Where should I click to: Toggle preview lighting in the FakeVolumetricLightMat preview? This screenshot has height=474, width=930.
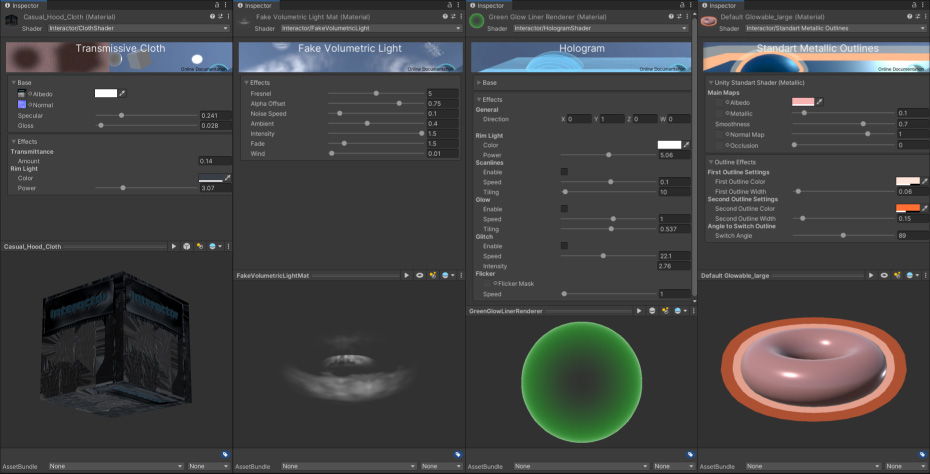point(432,275)
